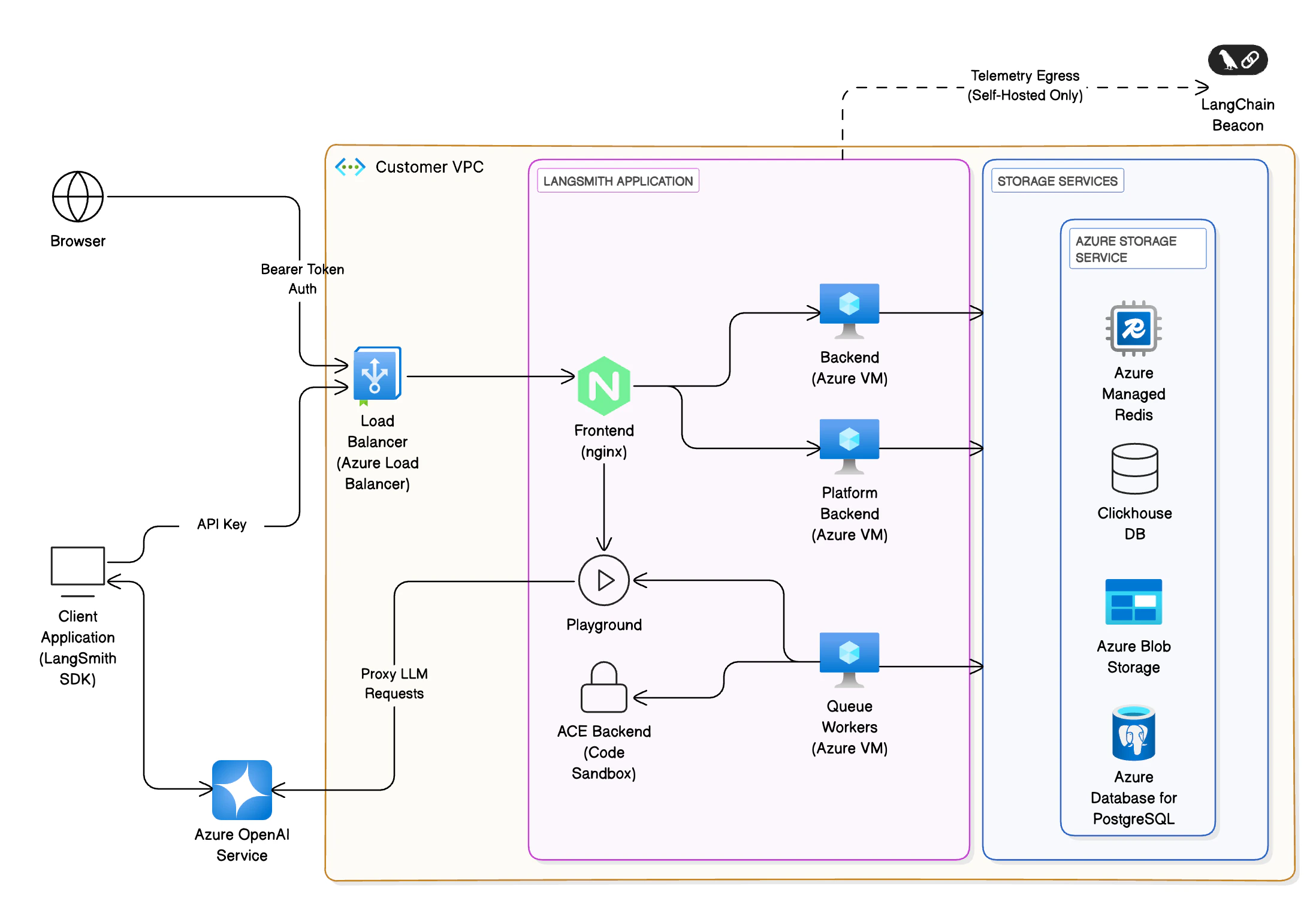
Task: Click the Playground play button
Action: pos(603,580)
